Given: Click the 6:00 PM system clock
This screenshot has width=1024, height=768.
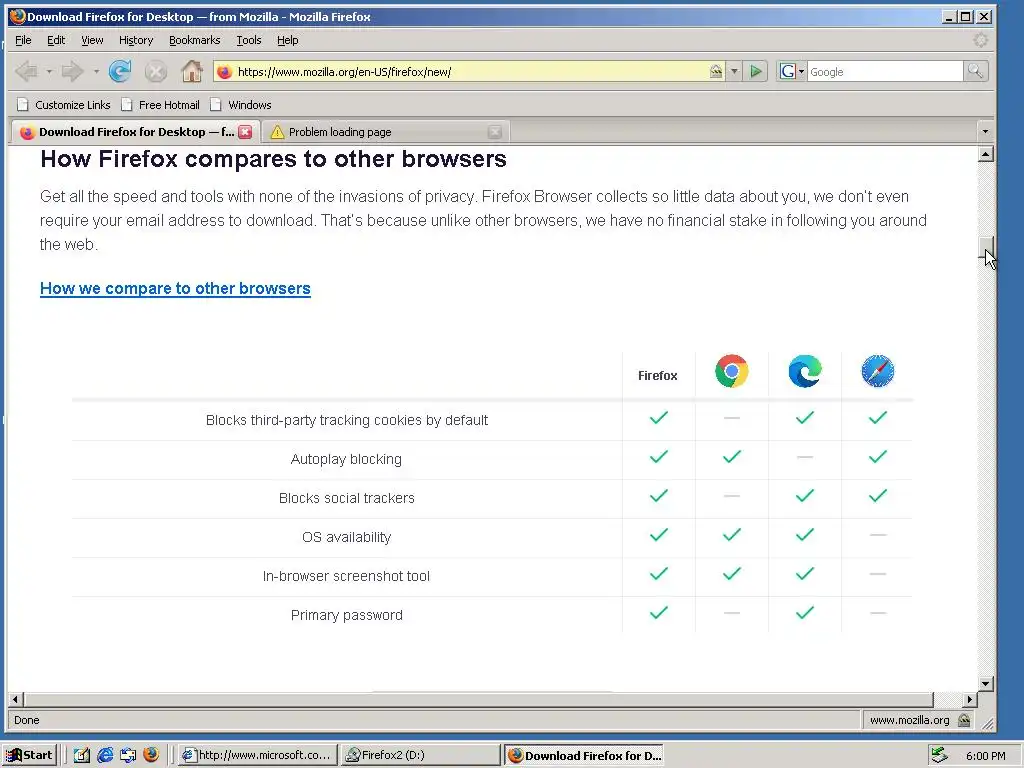Looking at the screenshot, I should pyautogui.click(x=985, y=756).
